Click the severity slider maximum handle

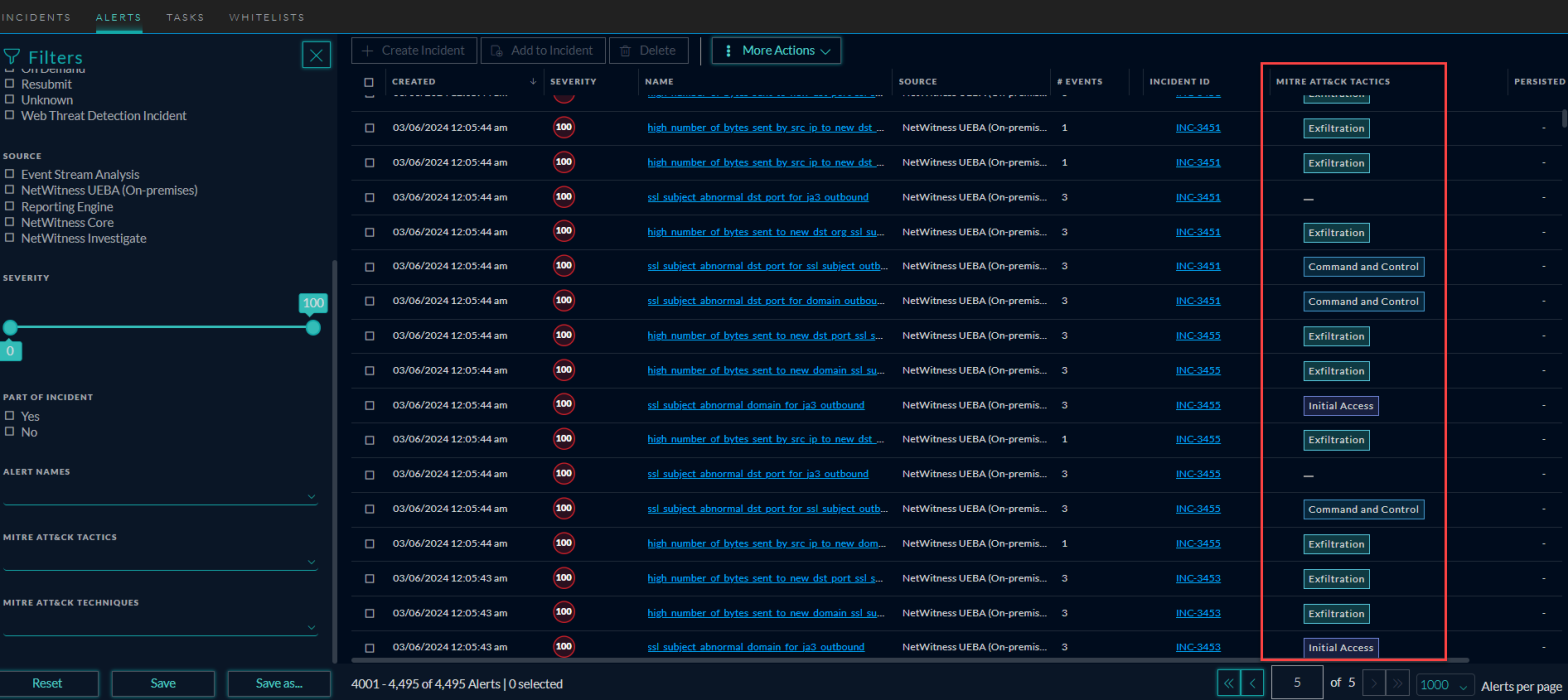(x=313, y=328)
